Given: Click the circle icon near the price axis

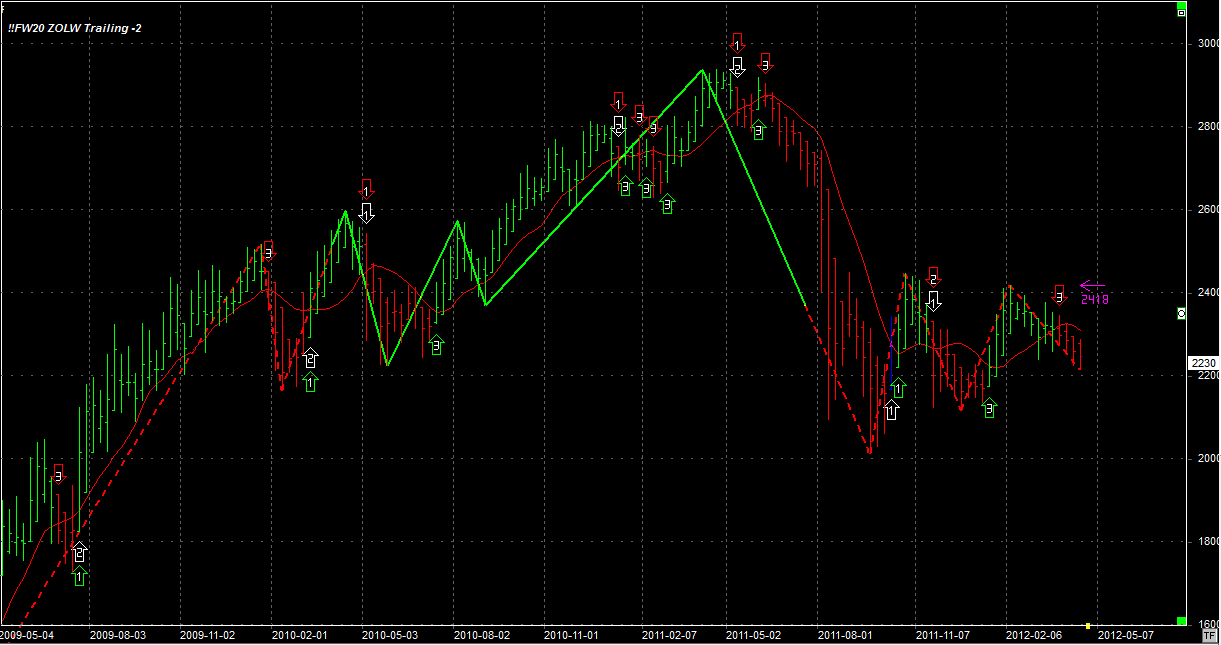Looking at the screenshot, I should pos(1181,313).
